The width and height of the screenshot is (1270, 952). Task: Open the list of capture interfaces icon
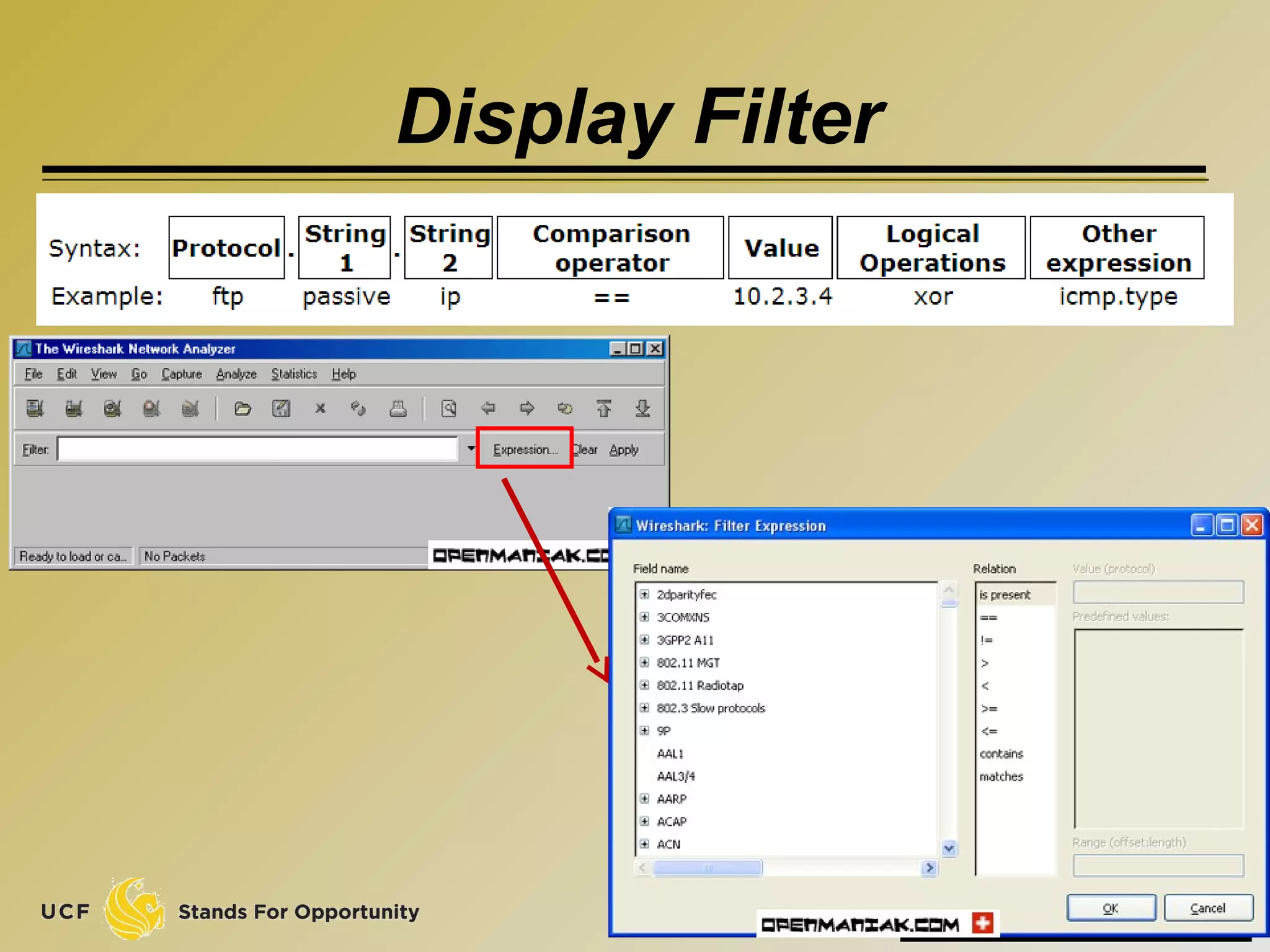pyautogui.click(x=35, y=408)
